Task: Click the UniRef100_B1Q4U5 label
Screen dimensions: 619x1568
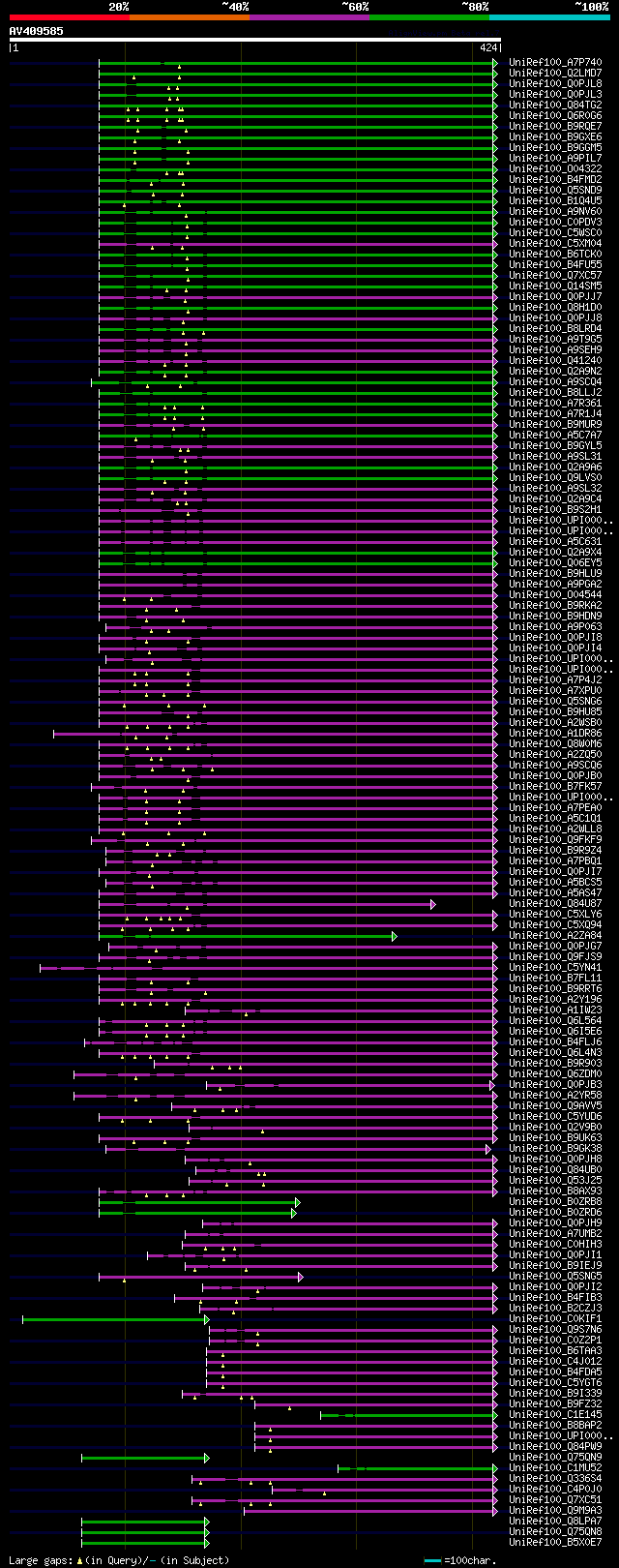Action: pos(555,200)
